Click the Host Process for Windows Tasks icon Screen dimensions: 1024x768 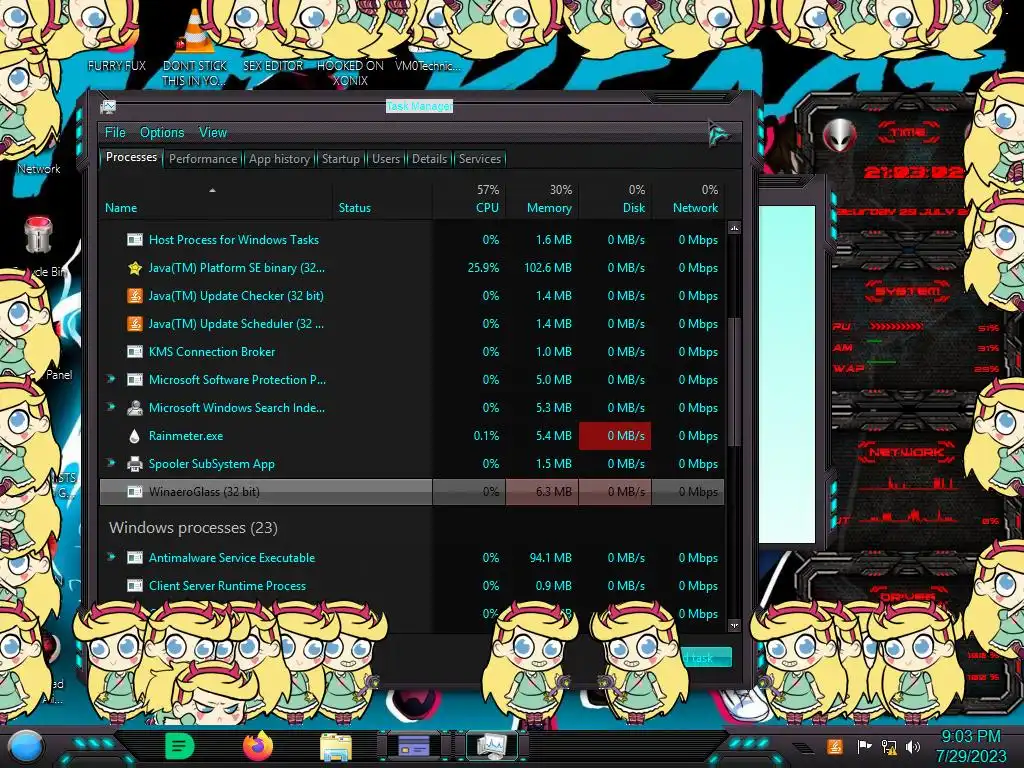point(135,240)
